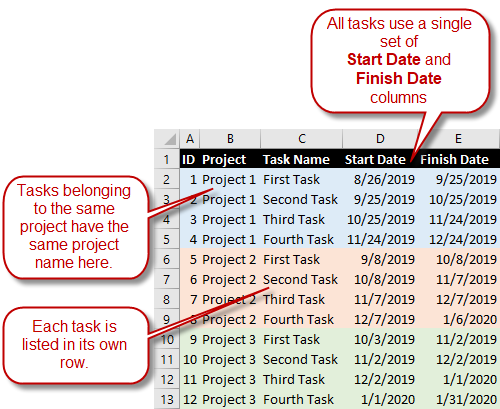Select column A header
Viewport: 500px width, 409px height.
pyautogui.click(x=190, y=139)
